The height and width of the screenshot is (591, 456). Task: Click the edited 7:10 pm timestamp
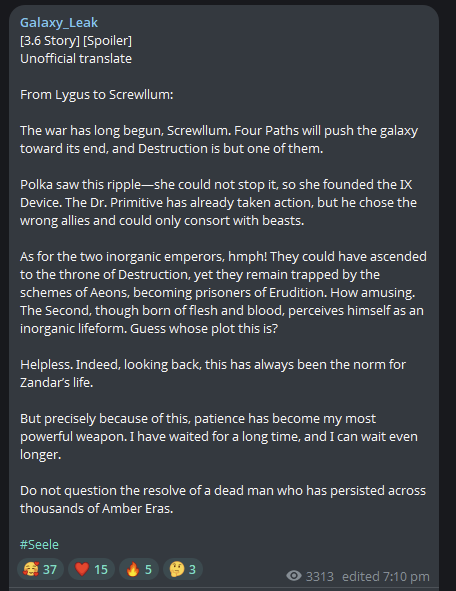pyautogui.click(x=386, y=576)
